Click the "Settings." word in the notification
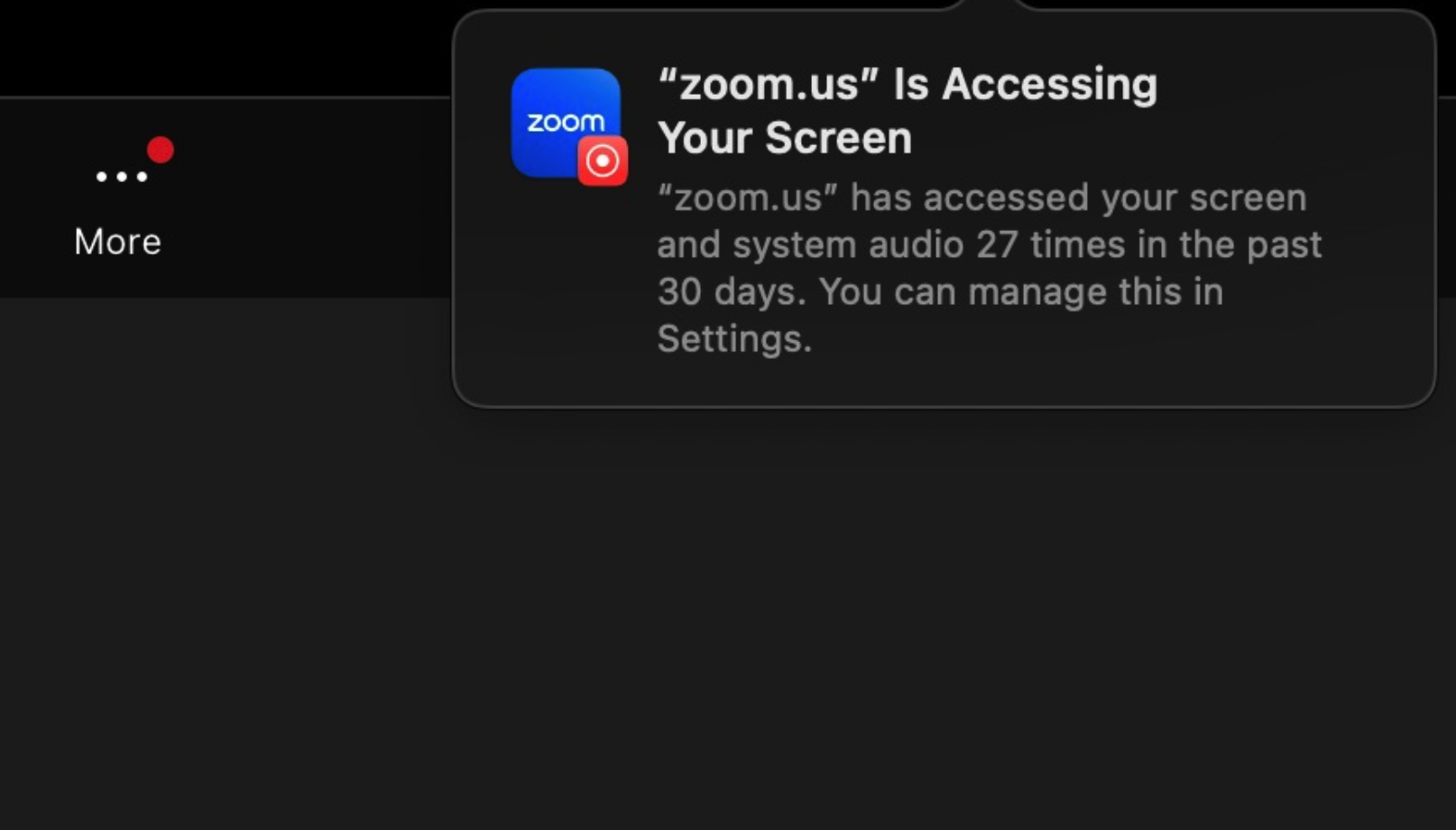The image size is (1456, 830). click(734, 339)
